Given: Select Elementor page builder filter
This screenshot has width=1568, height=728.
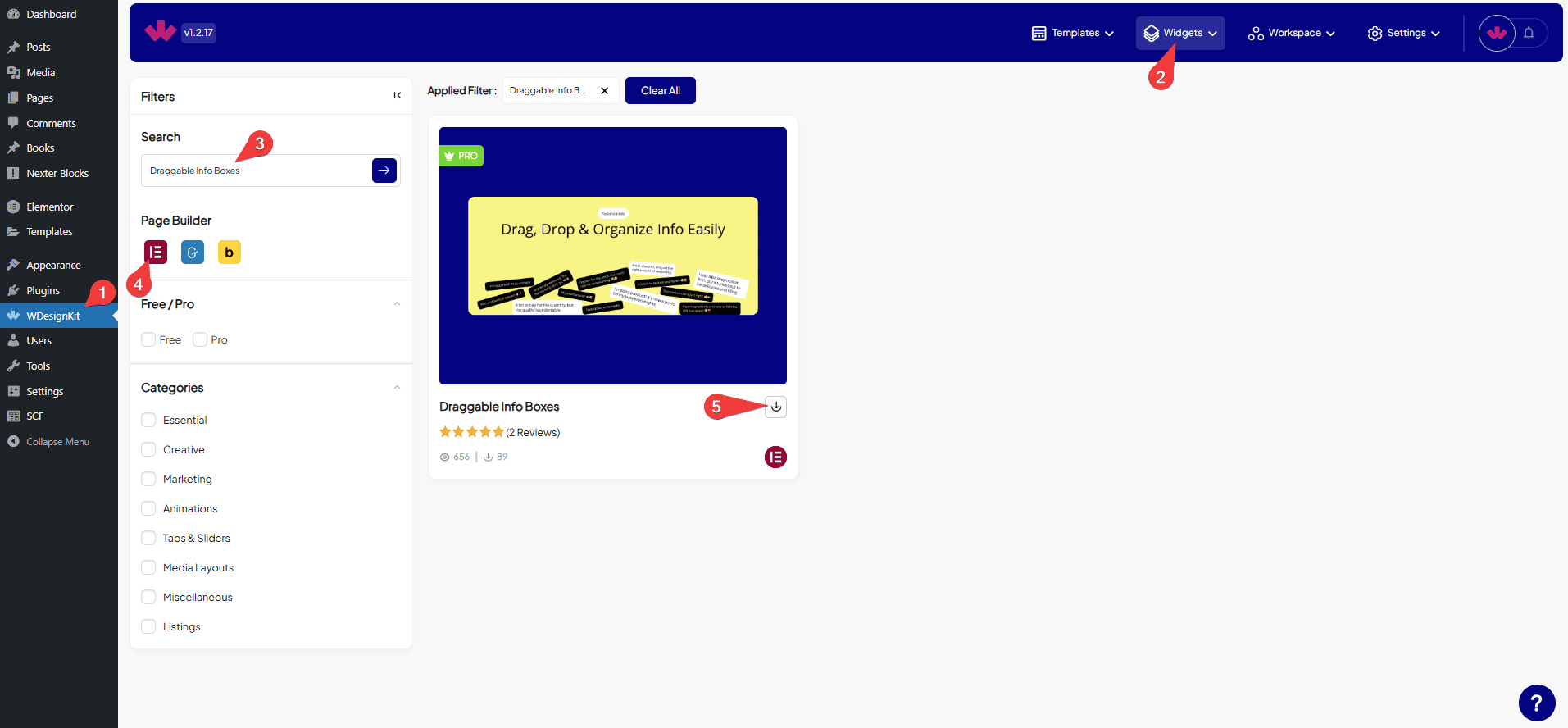Looking at the screenshot, I should pos(156,252).
